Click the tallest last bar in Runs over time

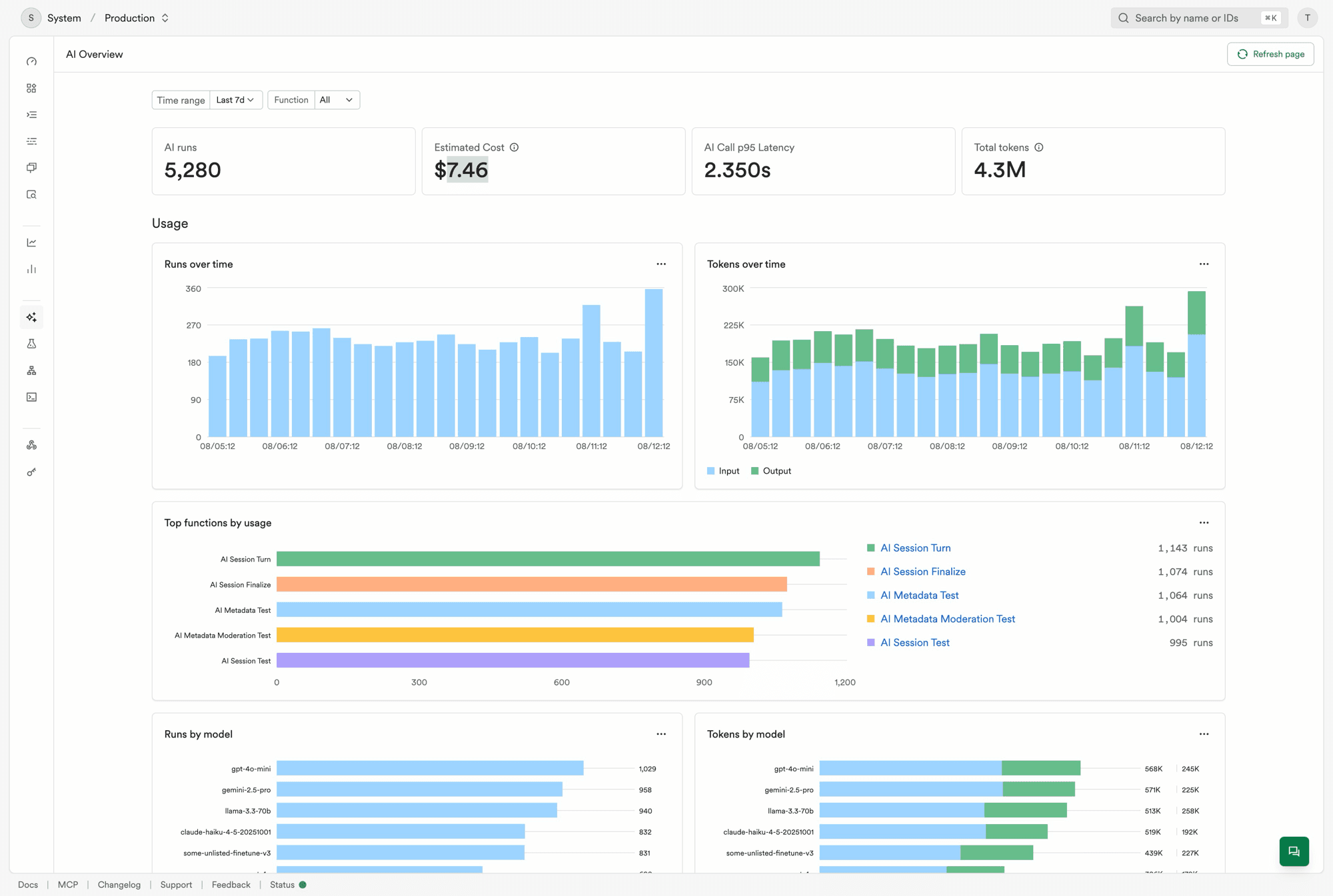(654, 362)
